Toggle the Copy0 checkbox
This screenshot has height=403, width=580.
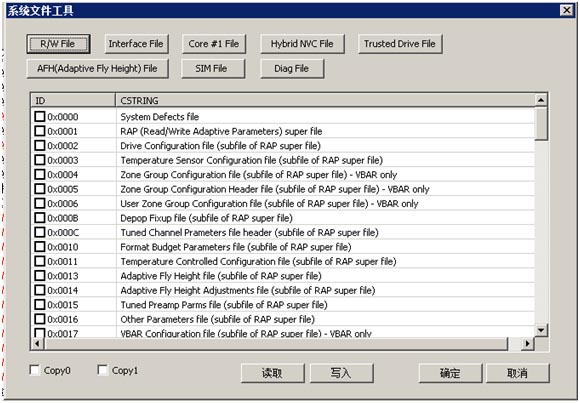point(35,370)
